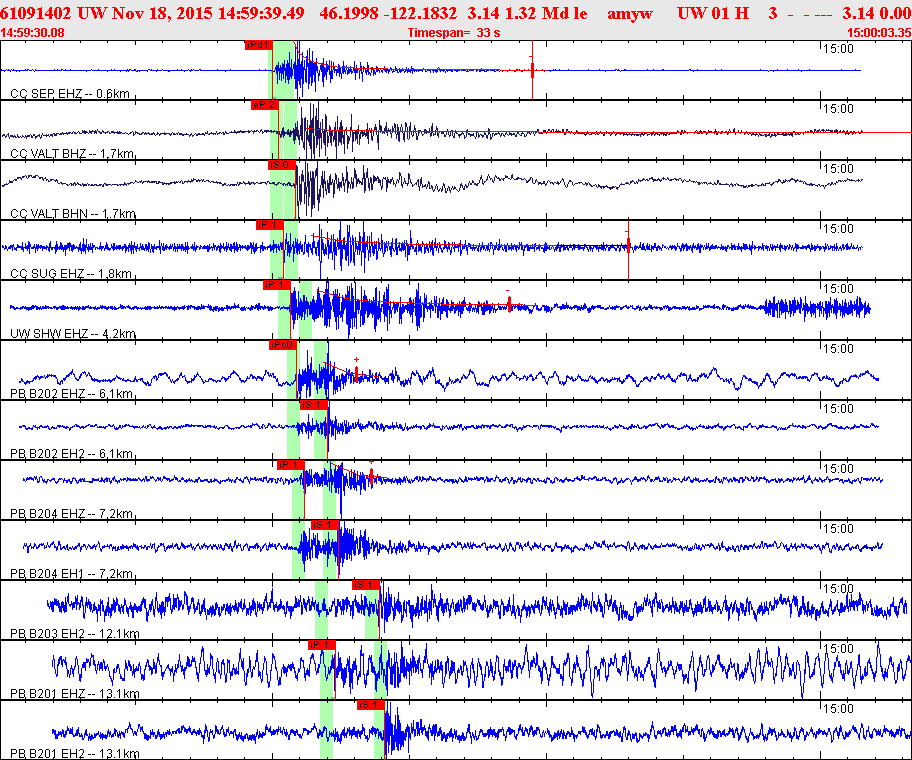This screenshot has height=760, width=912.
Task: Select the 'PB B201 EHZ -- 13.1km' channel label
Action: coord(74,693)
